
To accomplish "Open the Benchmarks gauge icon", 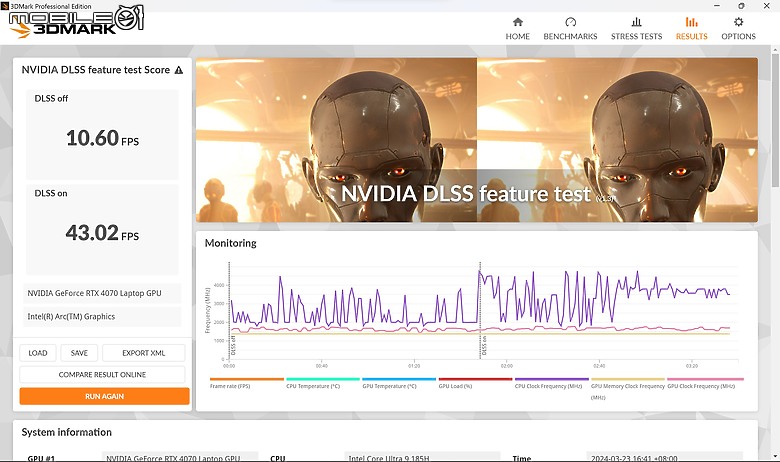I will pos(570,22).
